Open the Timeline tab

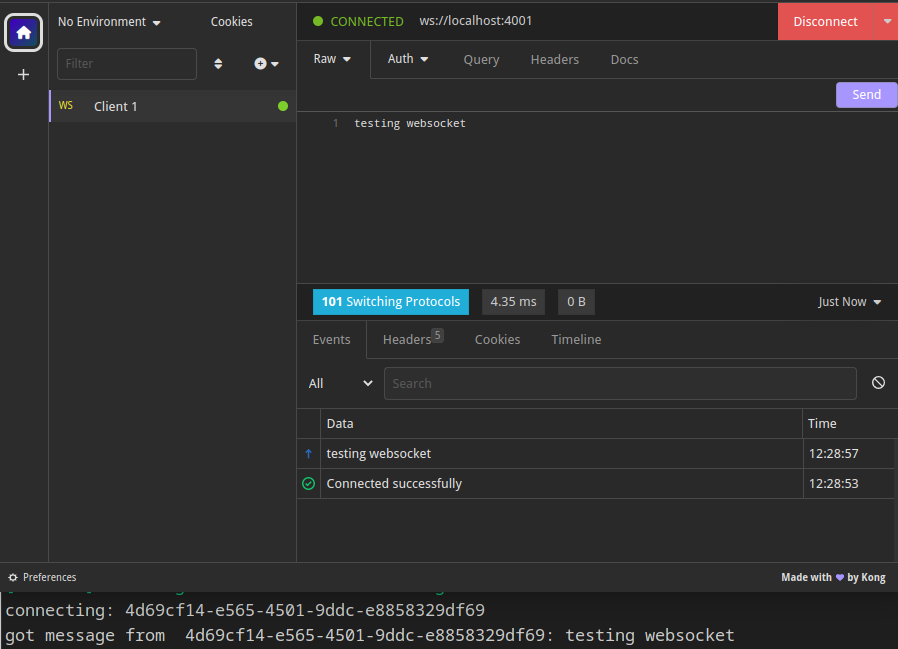(x=576, y=339)
